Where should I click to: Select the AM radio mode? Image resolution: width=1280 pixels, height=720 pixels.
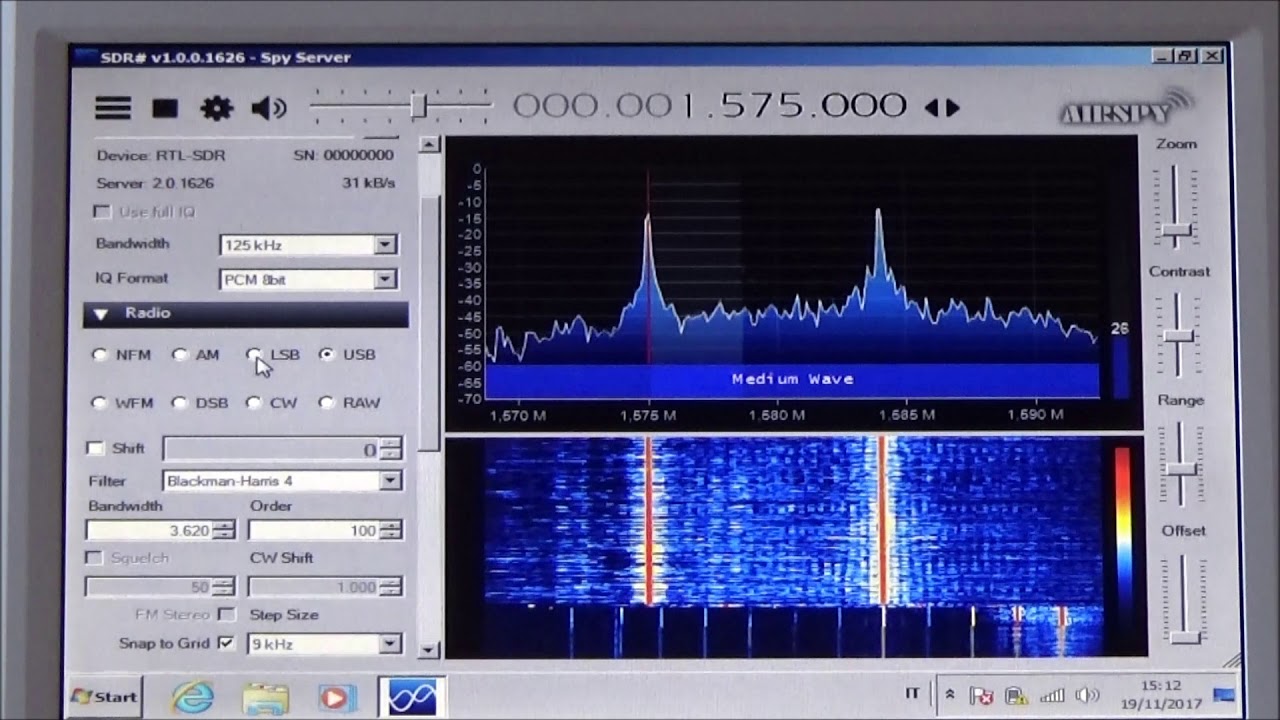click(180, 355)
